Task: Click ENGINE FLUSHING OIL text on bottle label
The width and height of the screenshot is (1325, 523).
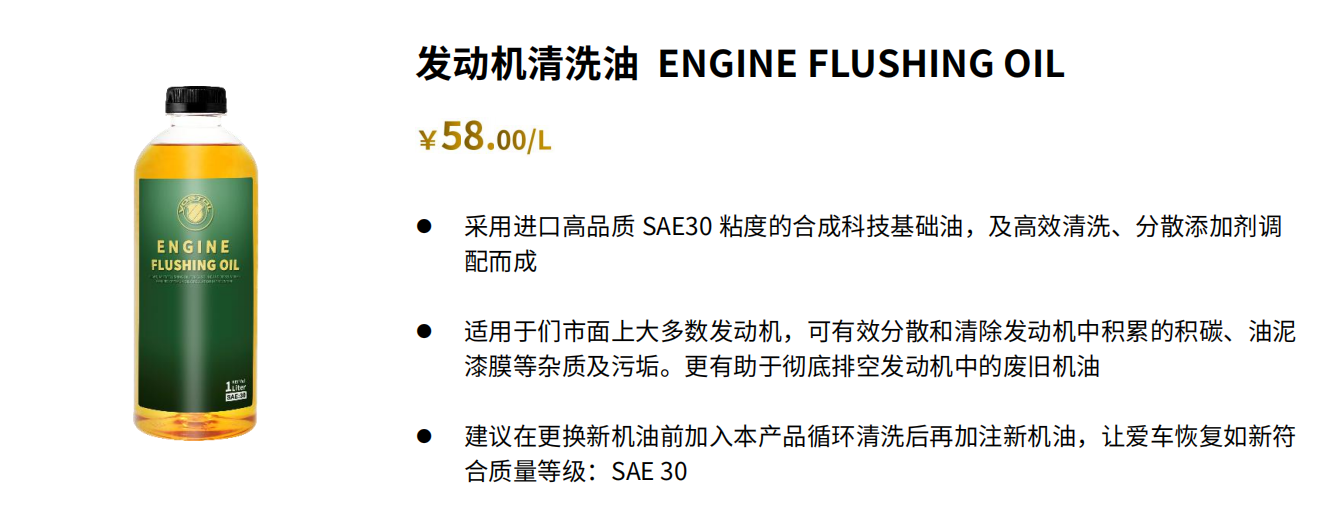Action: (196, 256)
